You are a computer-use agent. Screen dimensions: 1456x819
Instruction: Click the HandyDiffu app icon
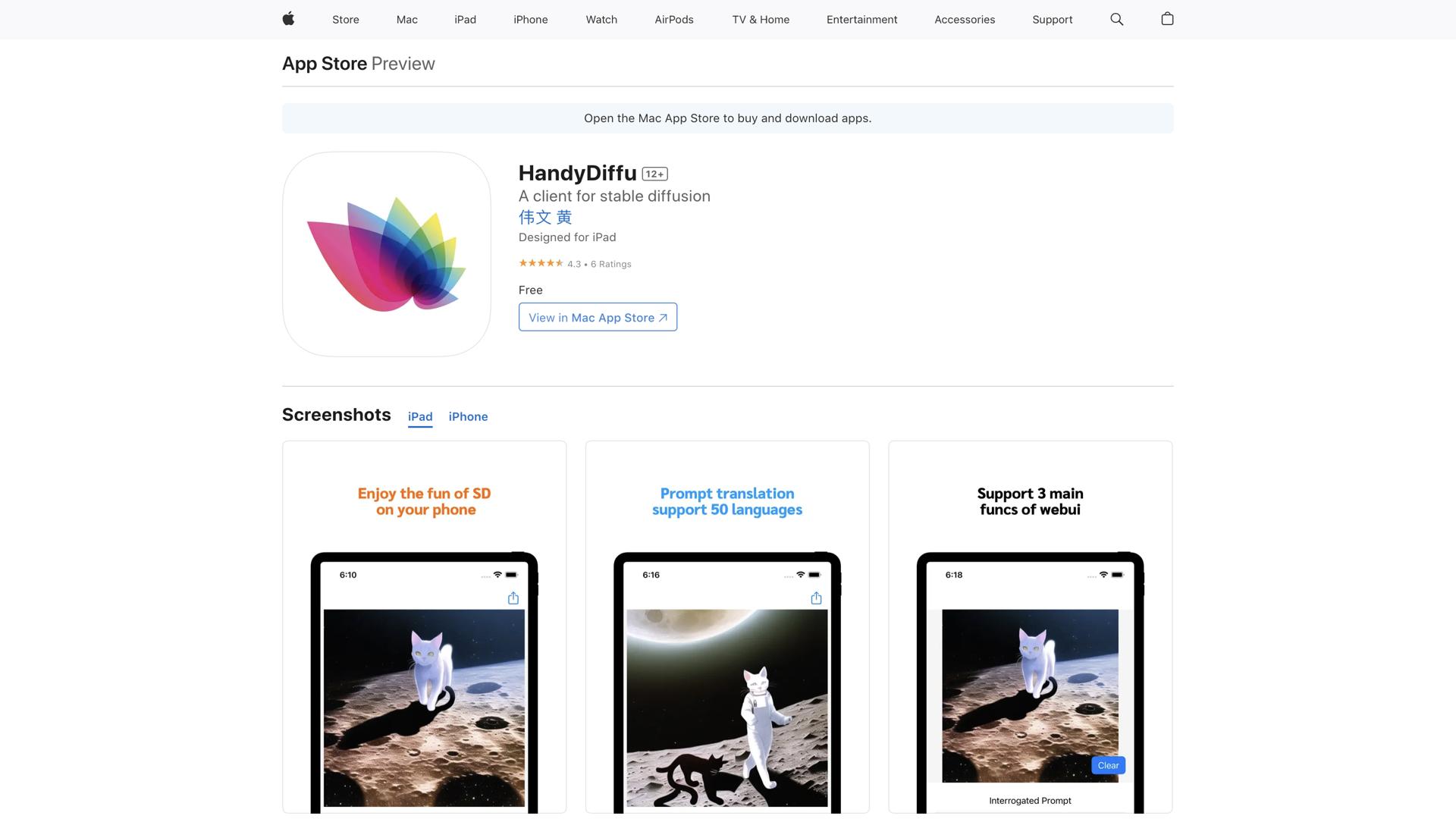point(387,254)
